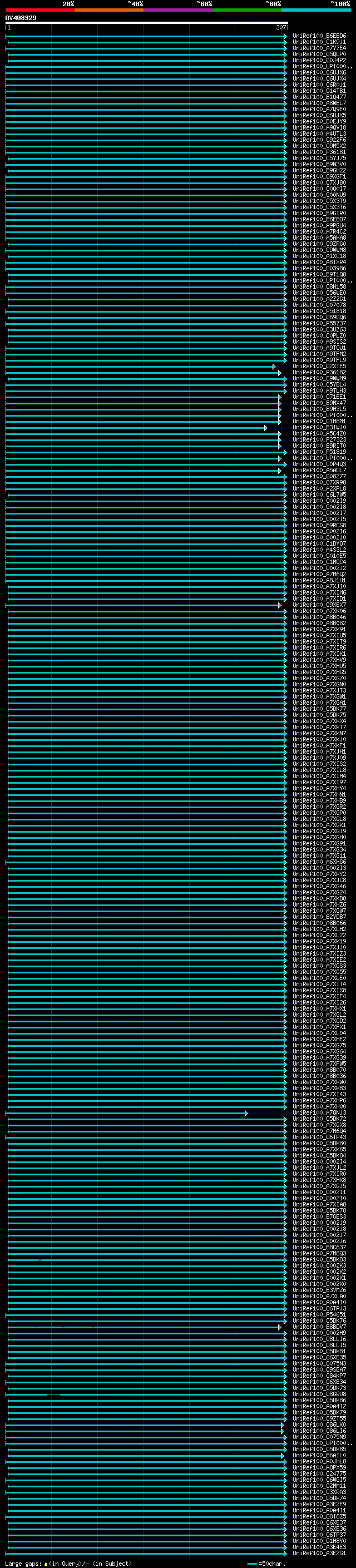
Task: Select hit label UniRef100_P54651
Action: click(319, 1315)
